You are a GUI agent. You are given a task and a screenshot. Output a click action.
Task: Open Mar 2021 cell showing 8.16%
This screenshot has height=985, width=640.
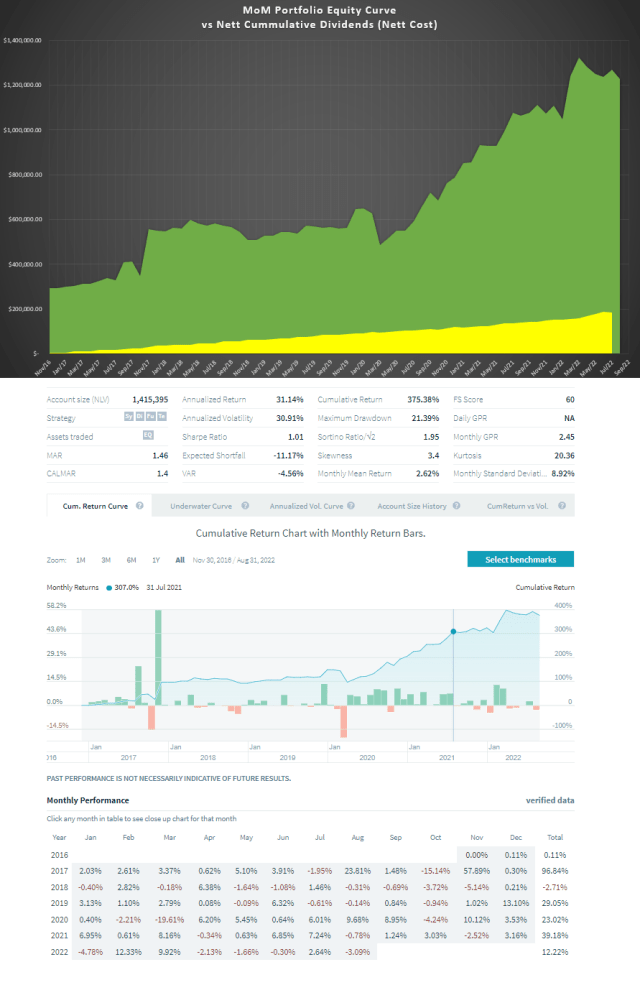point(170,936)
